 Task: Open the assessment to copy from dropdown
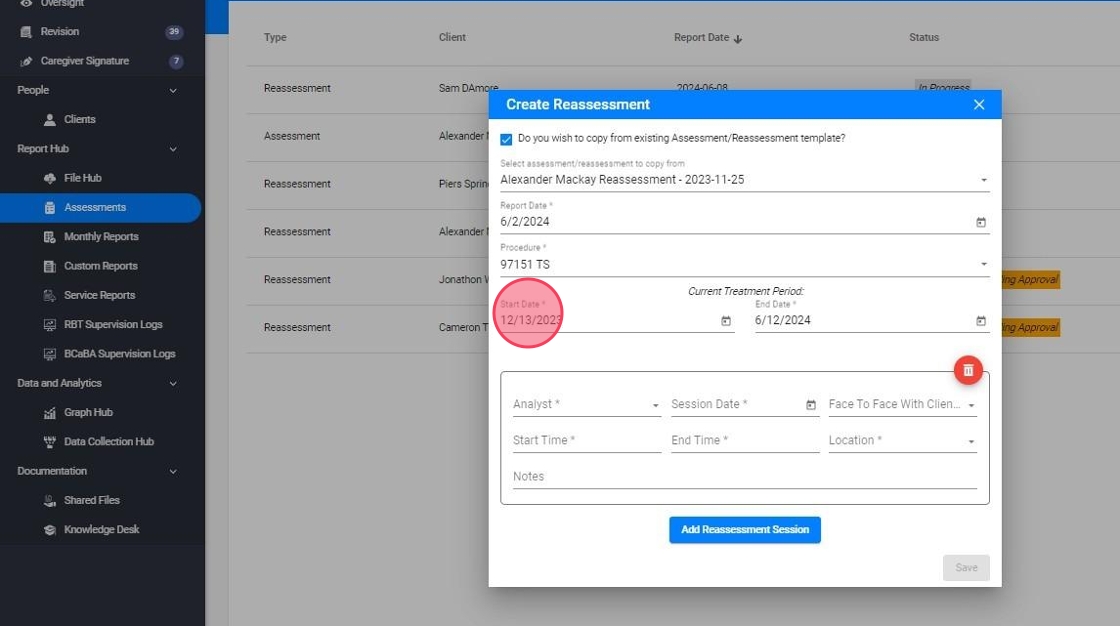point(984,180)
